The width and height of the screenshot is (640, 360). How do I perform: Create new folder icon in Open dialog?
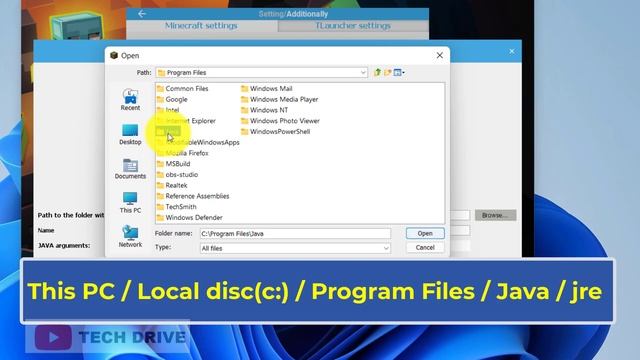(387, 72)
